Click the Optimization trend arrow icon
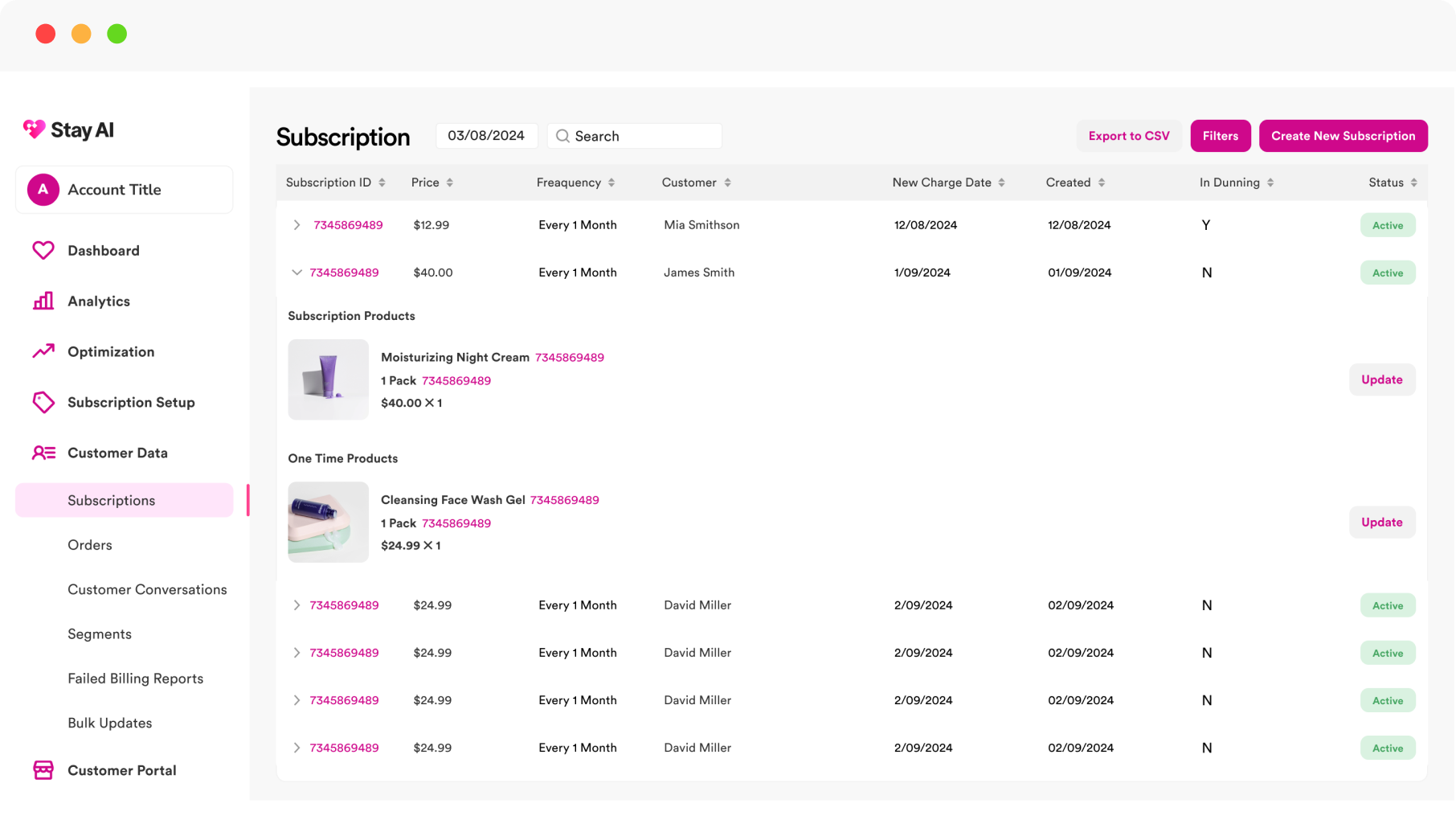The width and height of the screenshot is (1456, 820). (x=43, y=351)
